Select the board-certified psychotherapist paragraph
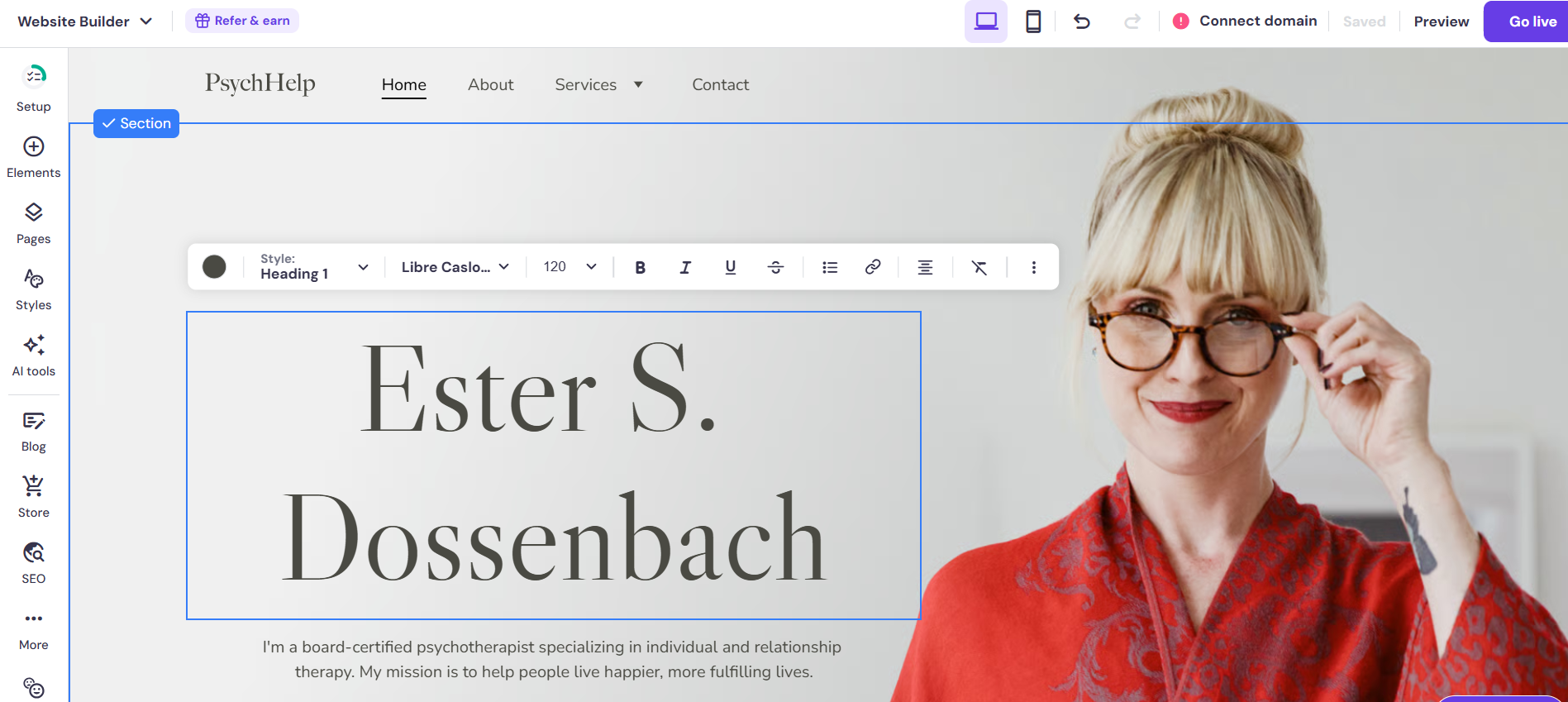This screenshot has width=1568, height=702. (x=553, y=659)
